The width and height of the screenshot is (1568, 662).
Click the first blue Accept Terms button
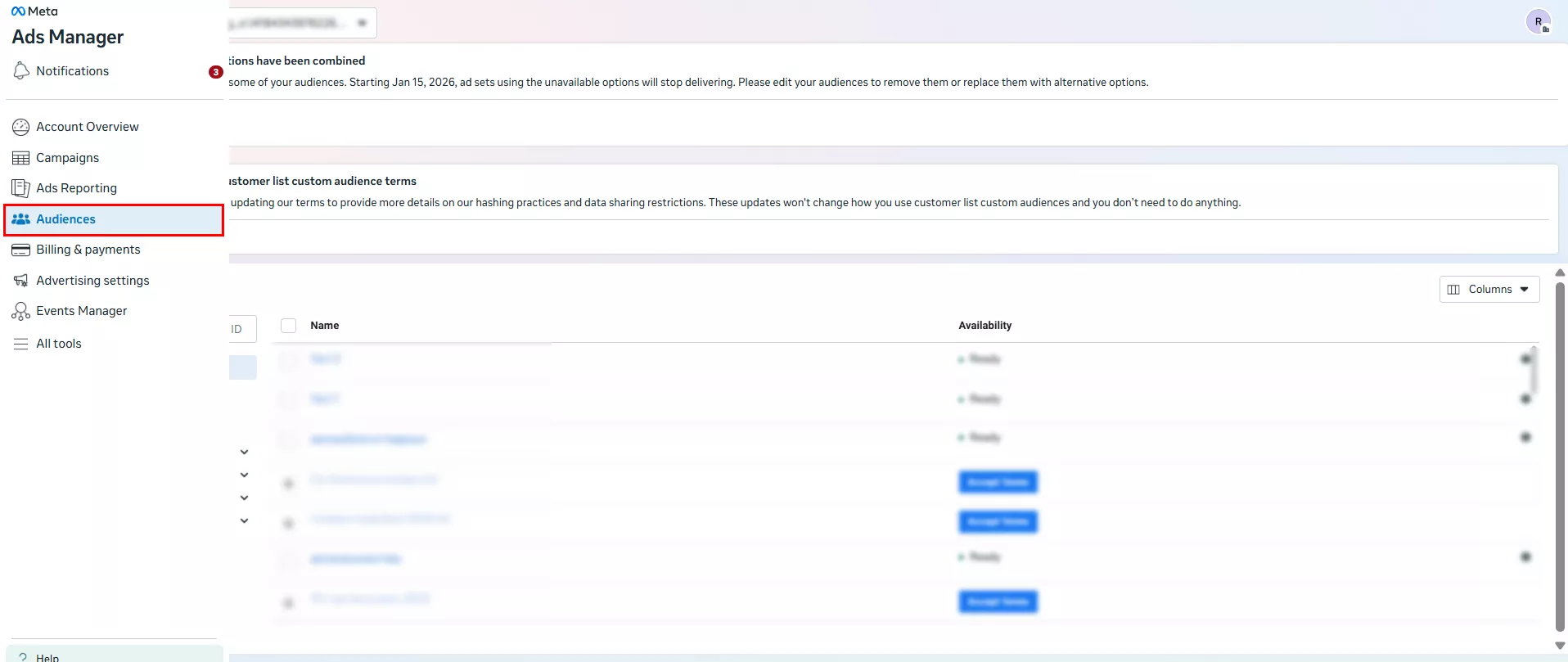tap(998, 482)
